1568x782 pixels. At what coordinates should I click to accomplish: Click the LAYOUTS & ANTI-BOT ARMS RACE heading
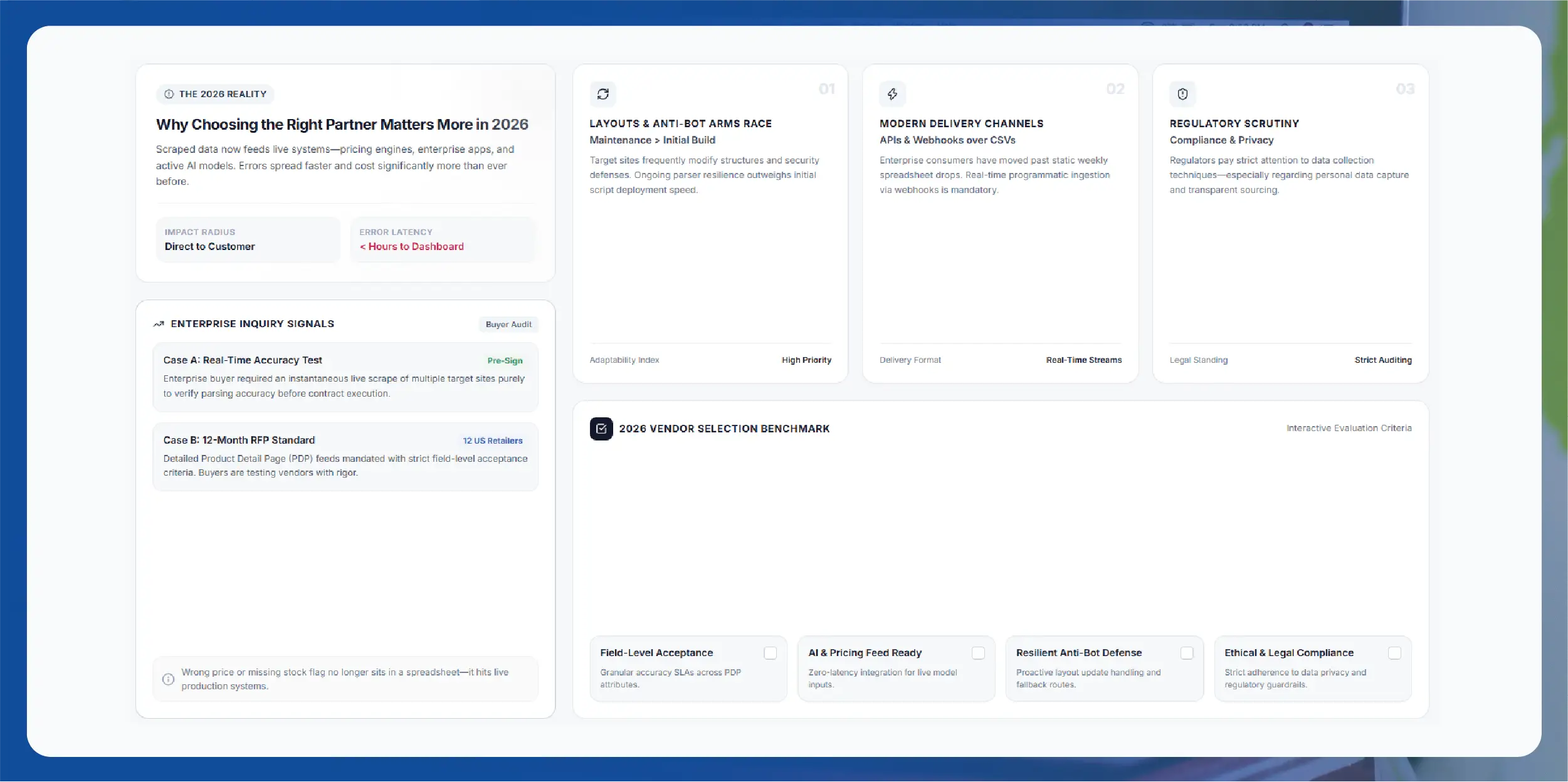click(x=681, y=124)
